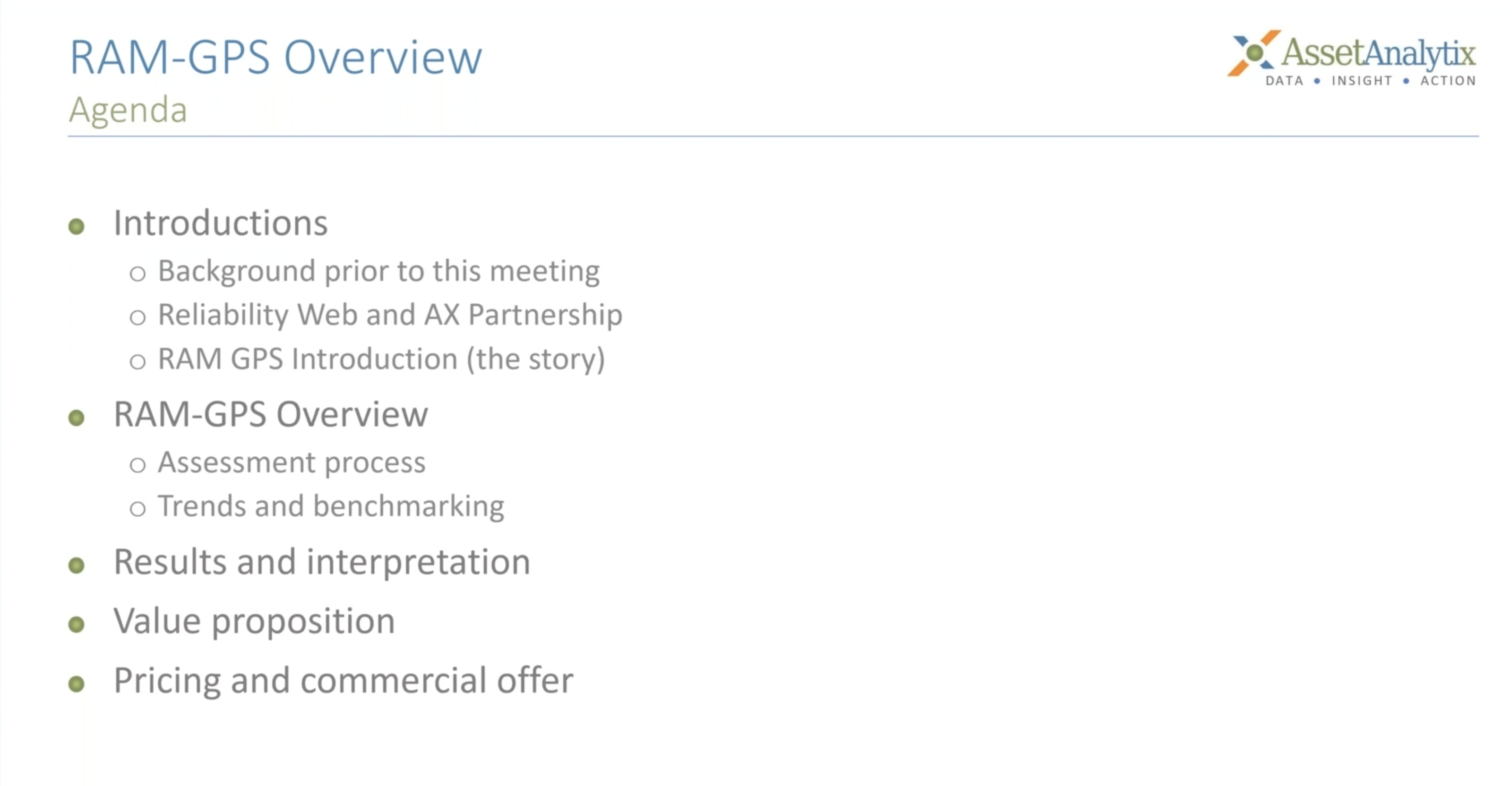Click hollow bullet before Reliability Web item
This screenshot has width=1512, height=786.
(x=137, y=317)
